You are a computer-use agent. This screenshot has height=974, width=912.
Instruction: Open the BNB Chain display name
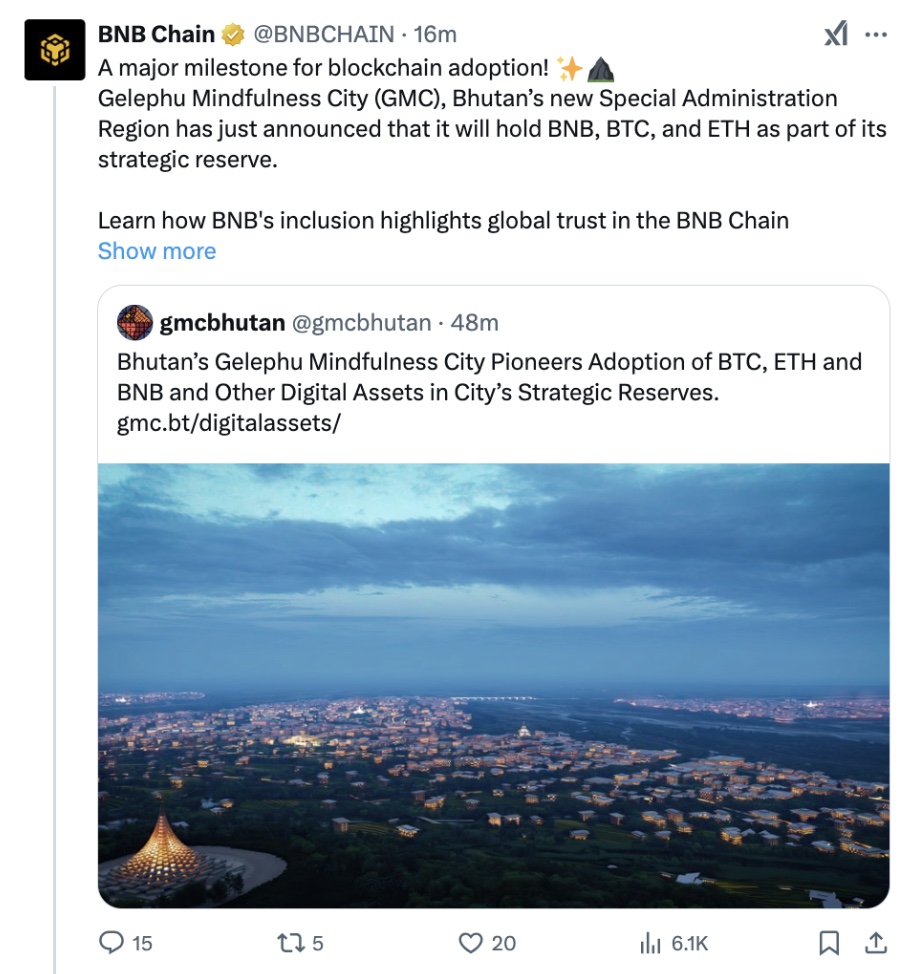click(x=156, y=35)
